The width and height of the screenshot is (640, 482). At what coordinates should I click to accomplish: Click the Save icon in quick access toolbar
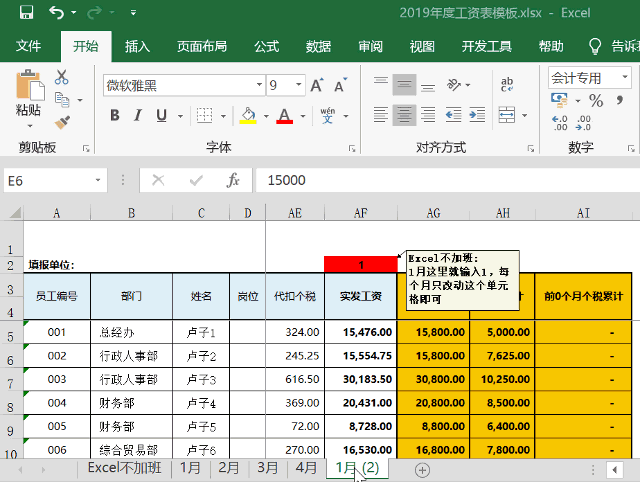[x=26, y=12]
